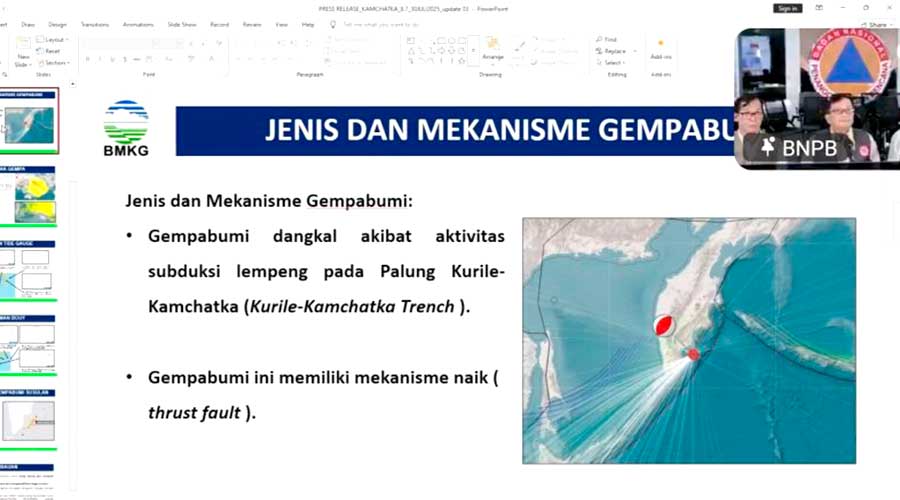900x500 pixels.
Task: Click the red focal mechanism beachball on map
Action: coord(662,325)
